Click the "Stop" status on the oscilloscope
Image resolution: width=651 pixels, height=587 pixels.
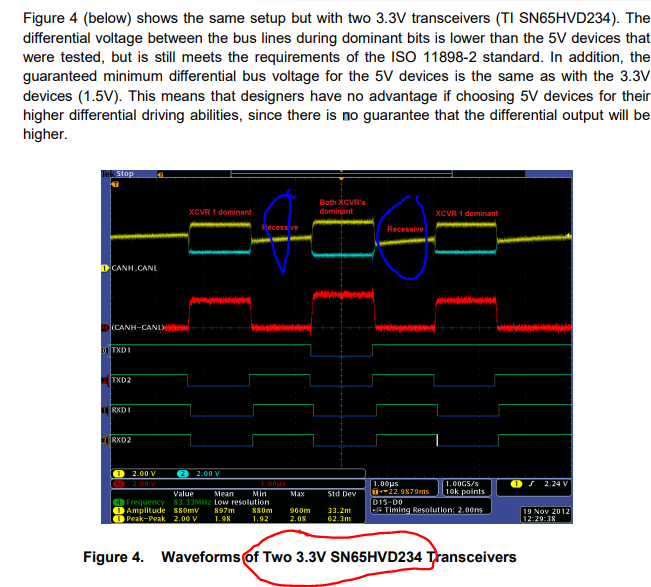(125, 174)
